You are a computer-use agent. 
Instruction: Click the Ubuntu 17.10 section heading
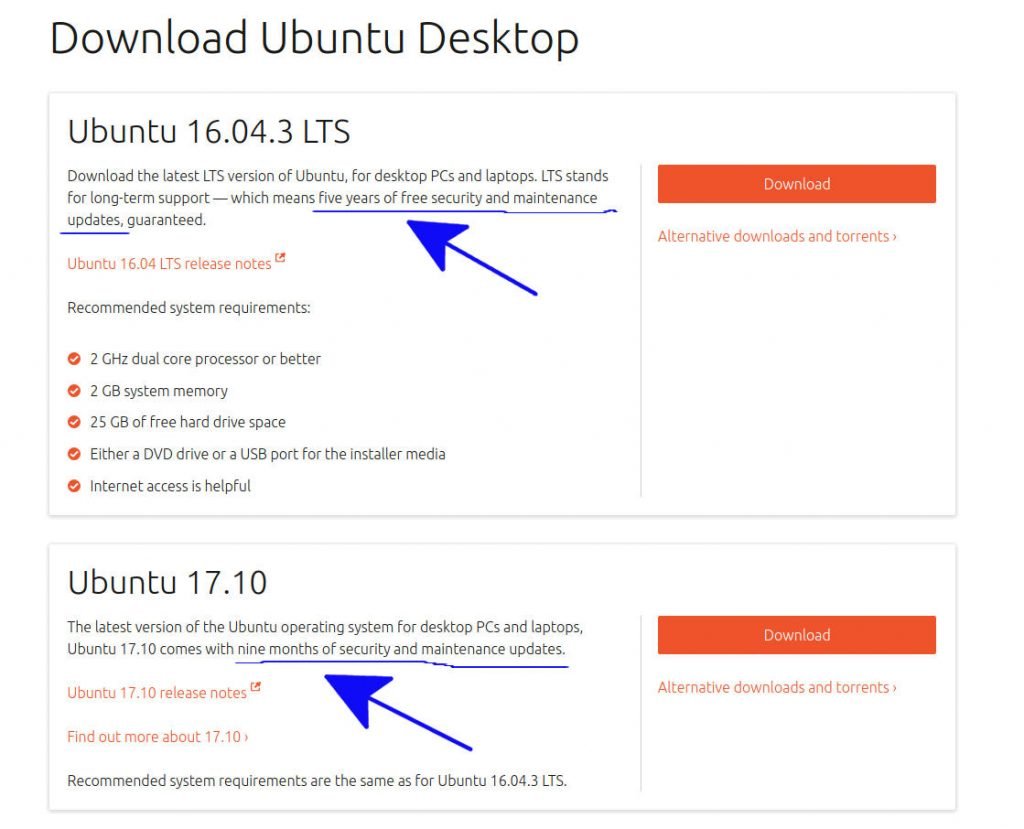click(x=167, y=582)
